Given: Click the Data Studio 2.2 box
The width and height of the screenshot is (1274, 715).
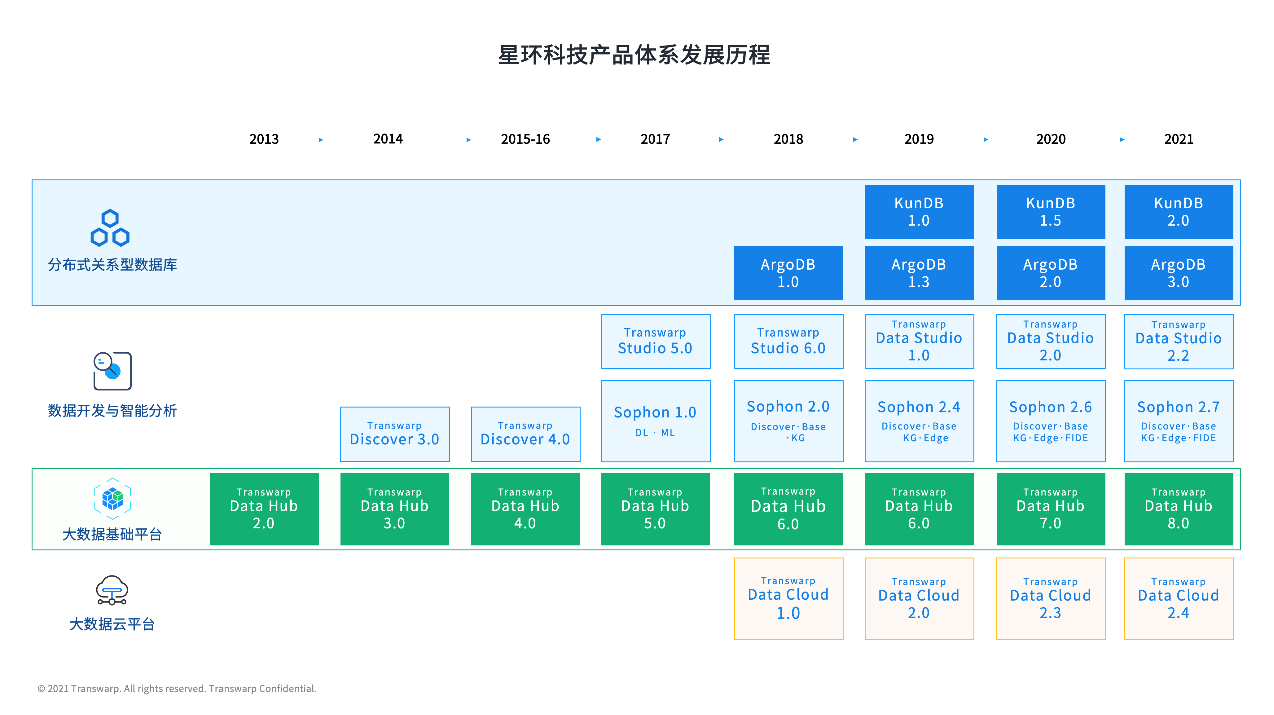Looking at the screenshot, I should (x=1179, y=341).
